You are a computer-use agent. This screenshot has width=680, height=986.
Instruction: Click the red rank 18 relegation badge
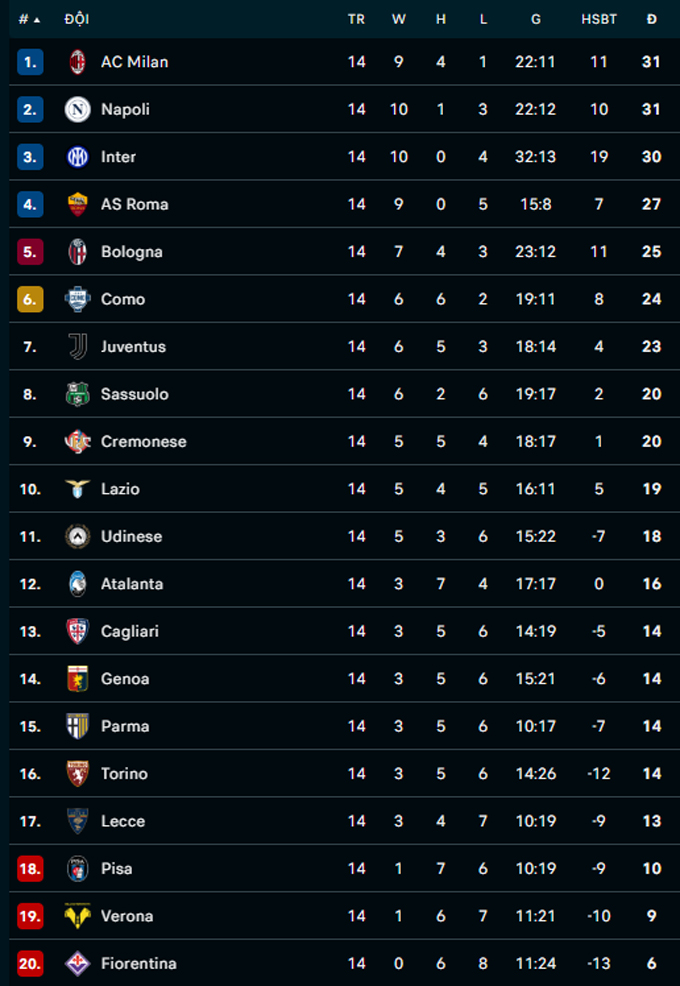pos(30,869)
